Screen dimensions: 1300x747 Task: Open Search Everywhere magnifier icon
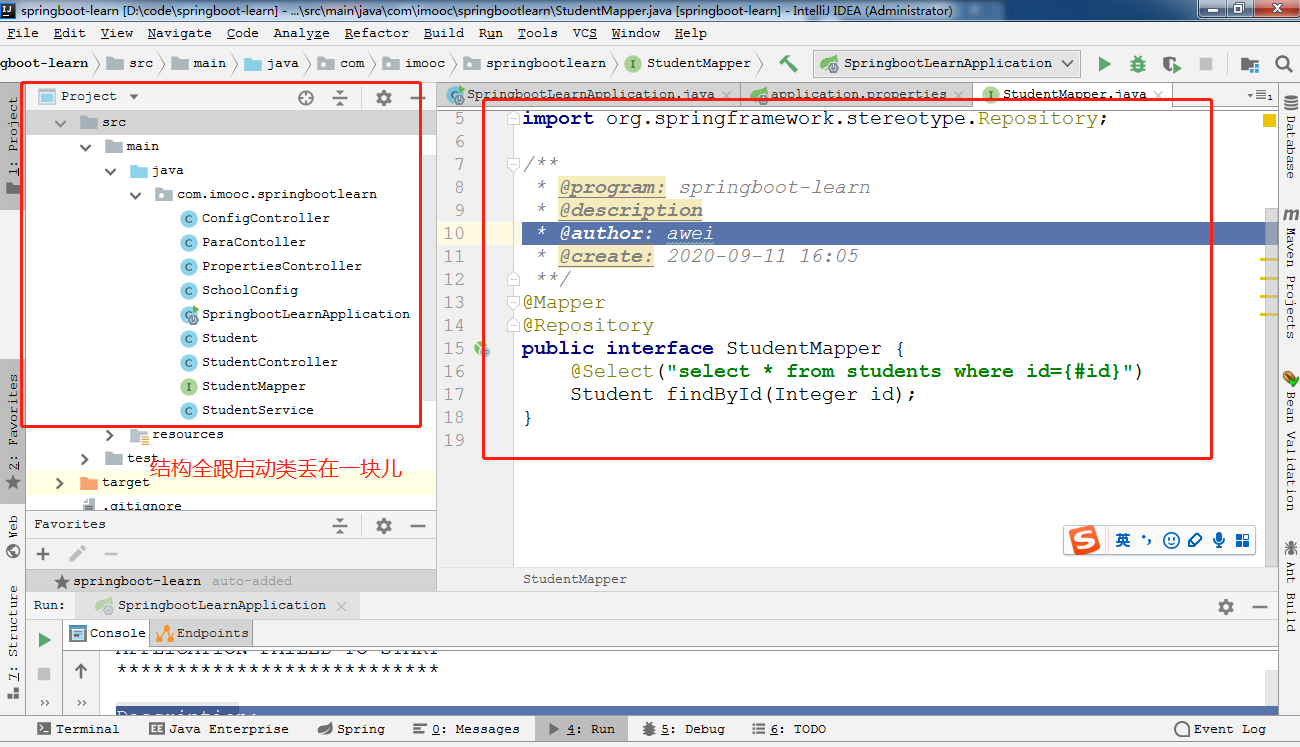point(1284,63)
